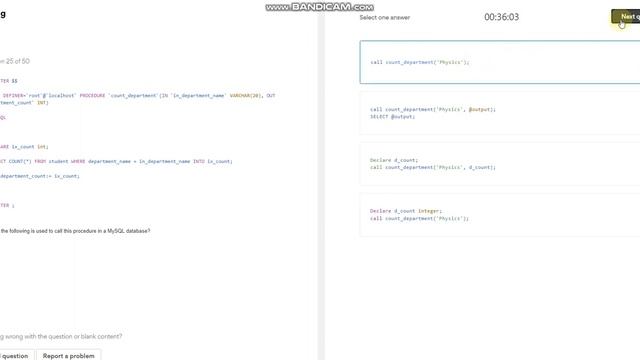Screen dimensions: 640x360
Task: Pick answer starting 'Declare d_count;'
Action: click(500, 164)
